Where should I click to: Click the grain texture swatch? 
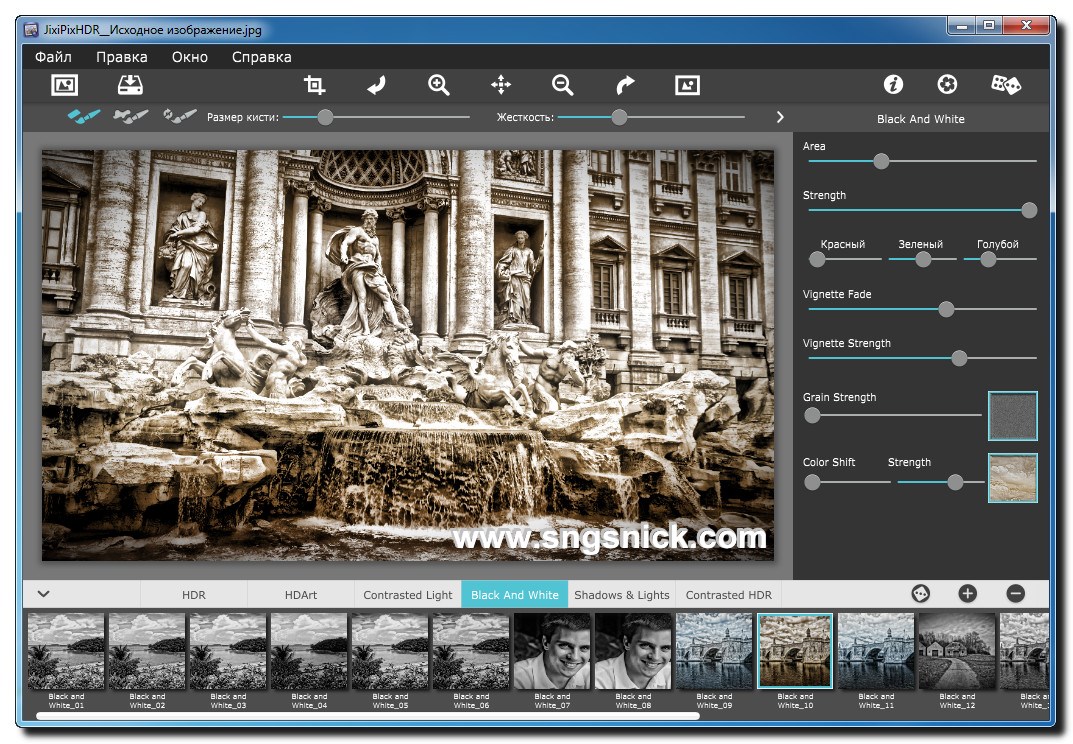[1013, 415]
